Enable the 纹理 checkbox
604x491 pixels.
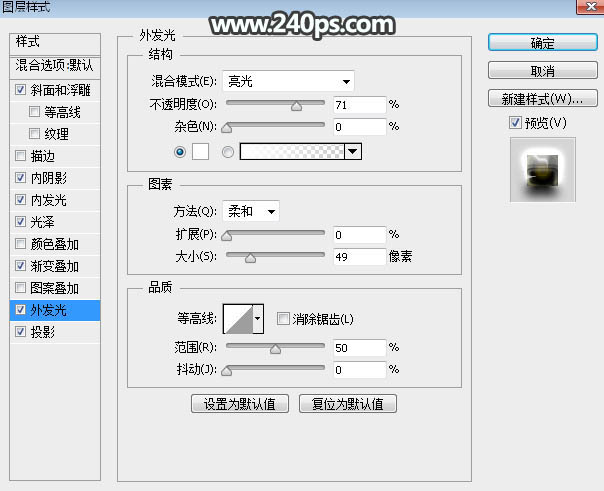[x=34, y=134]
